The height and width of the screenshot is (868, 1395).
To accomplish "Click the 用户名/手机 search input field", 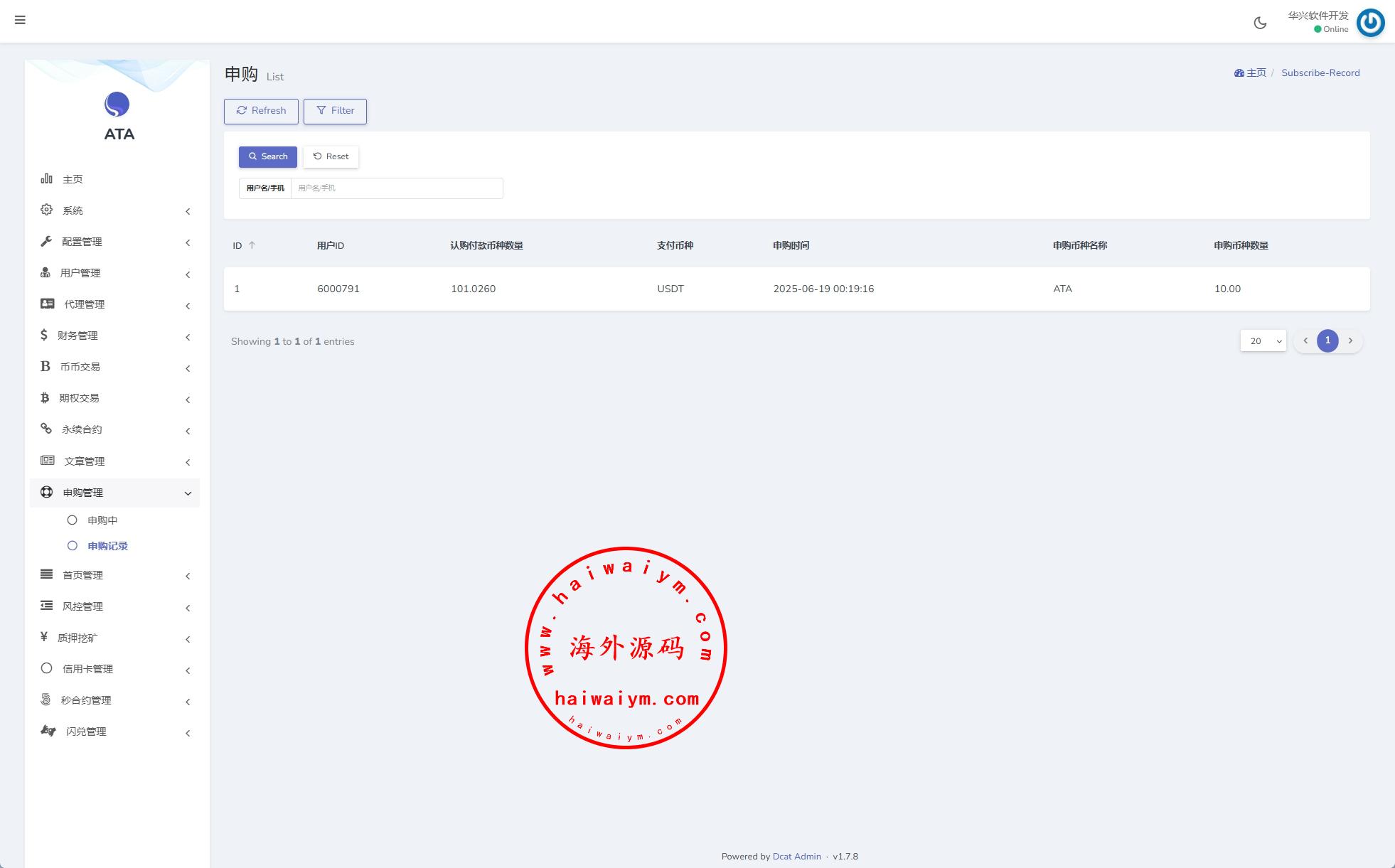I will 396,188.
